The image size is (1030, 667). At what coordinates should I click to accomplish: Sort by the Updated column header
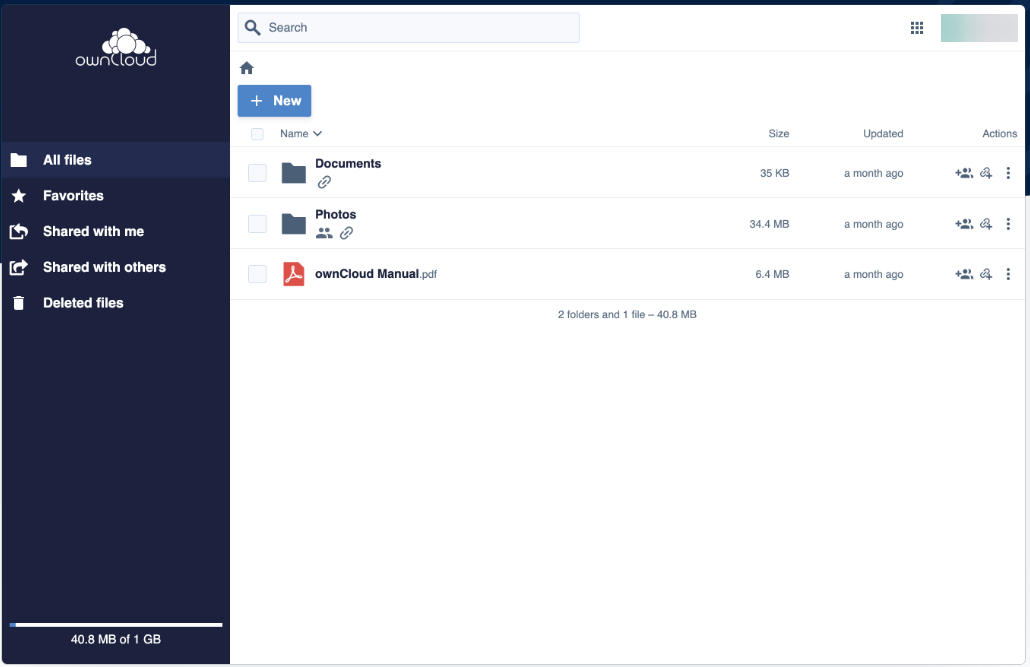[x=883, y=133]
